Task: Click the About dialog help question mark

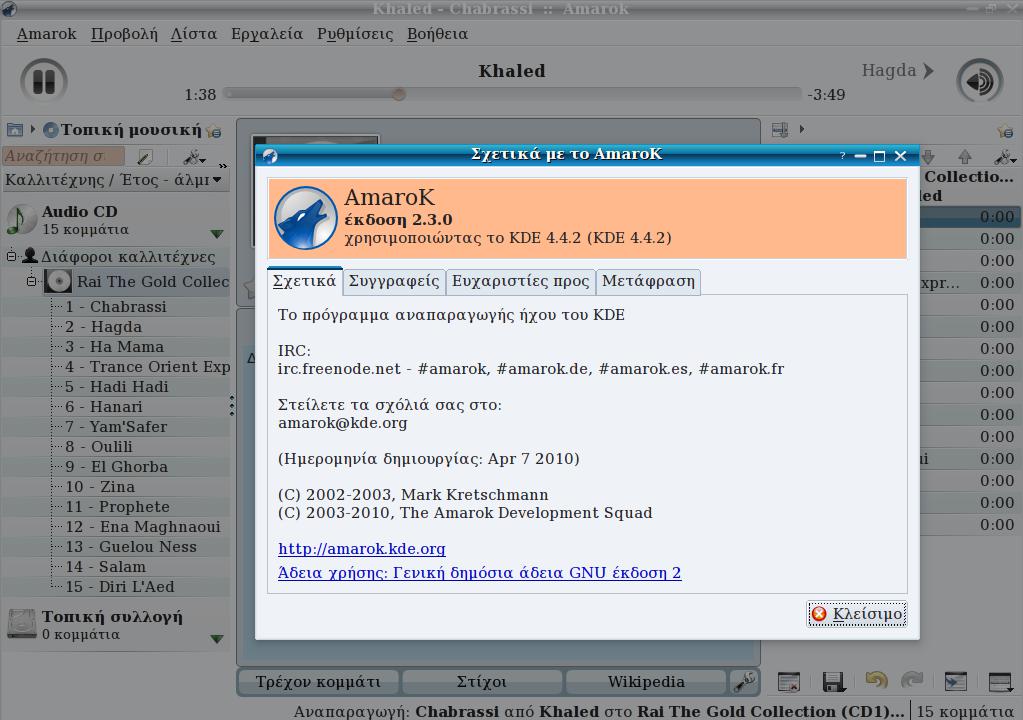Action: point(842,156)
